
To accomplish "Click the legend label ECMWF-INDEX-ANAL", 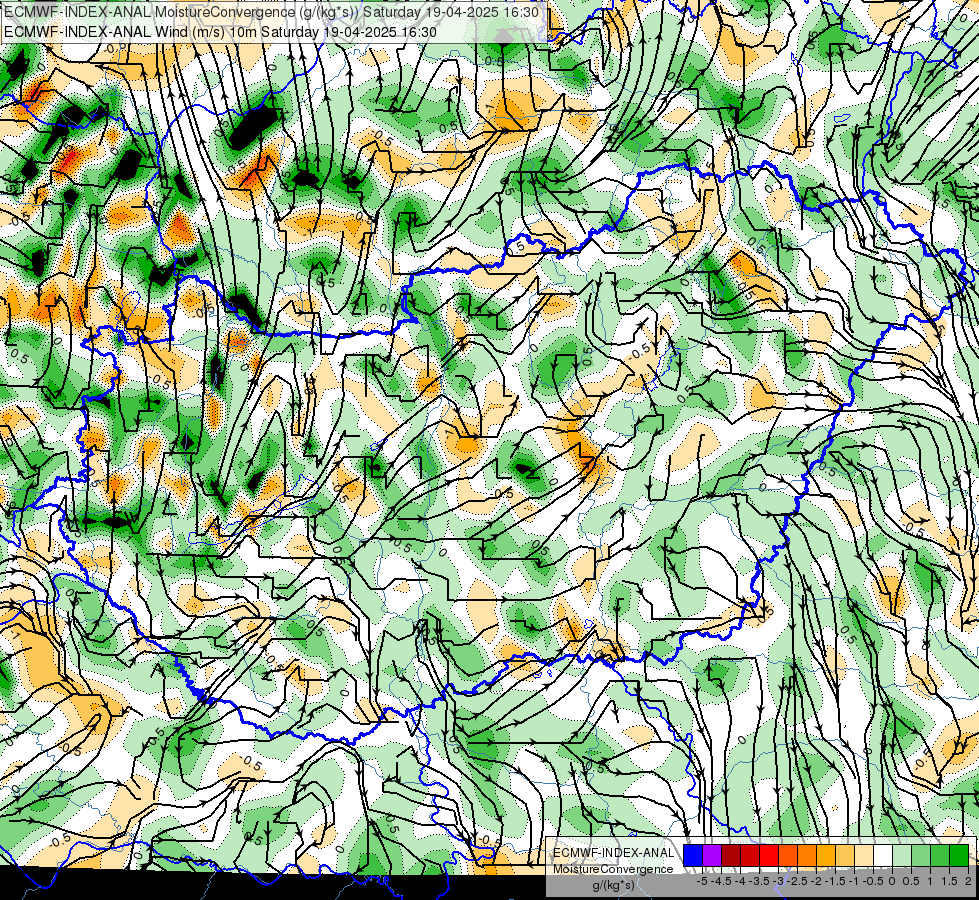I will tap(613, 853).
